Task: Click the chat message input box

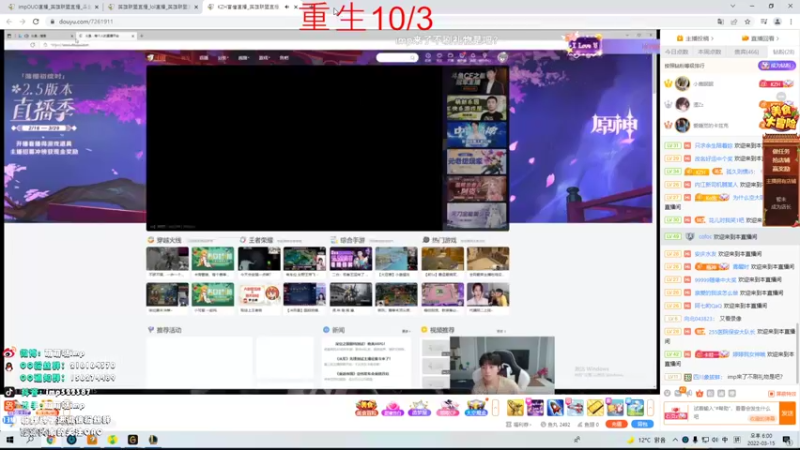Action: [x=735, y=413]
